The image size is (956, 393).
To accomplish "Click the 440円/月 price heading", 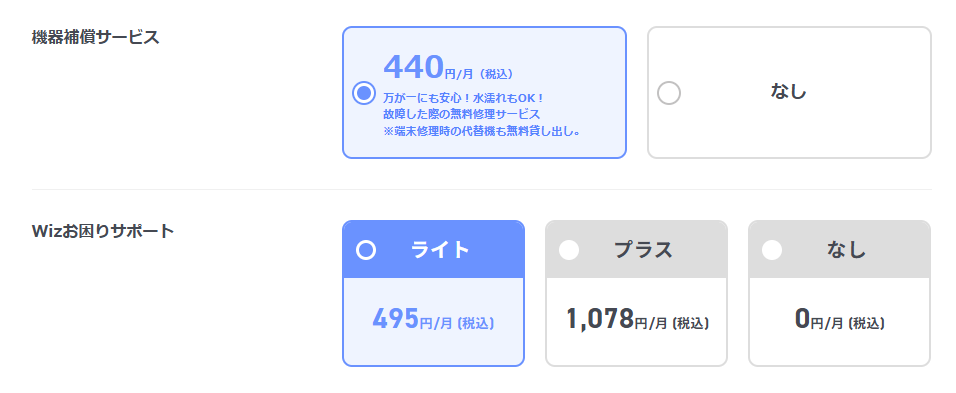I will [448, 67].
